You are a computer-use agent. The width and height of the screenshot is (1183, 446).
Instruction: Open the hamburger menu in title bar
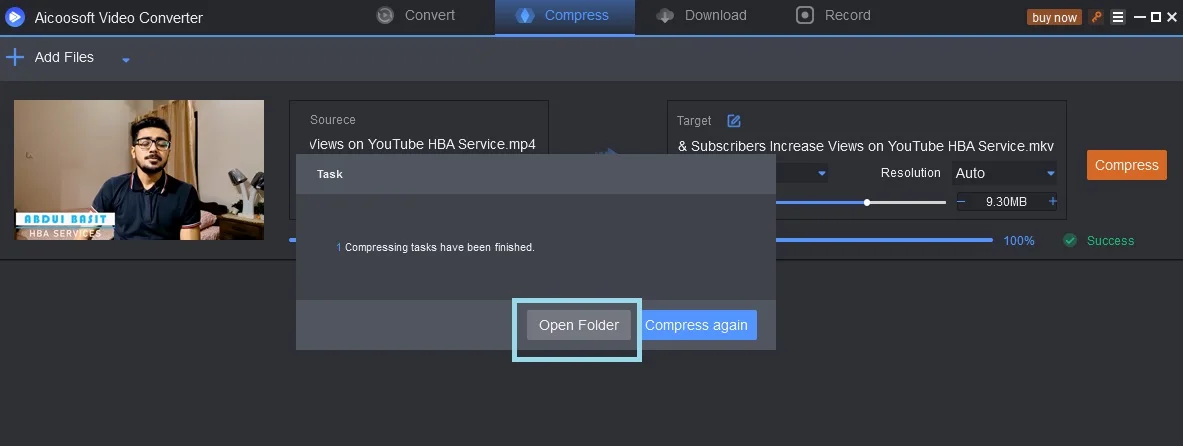click(1118, 17)
